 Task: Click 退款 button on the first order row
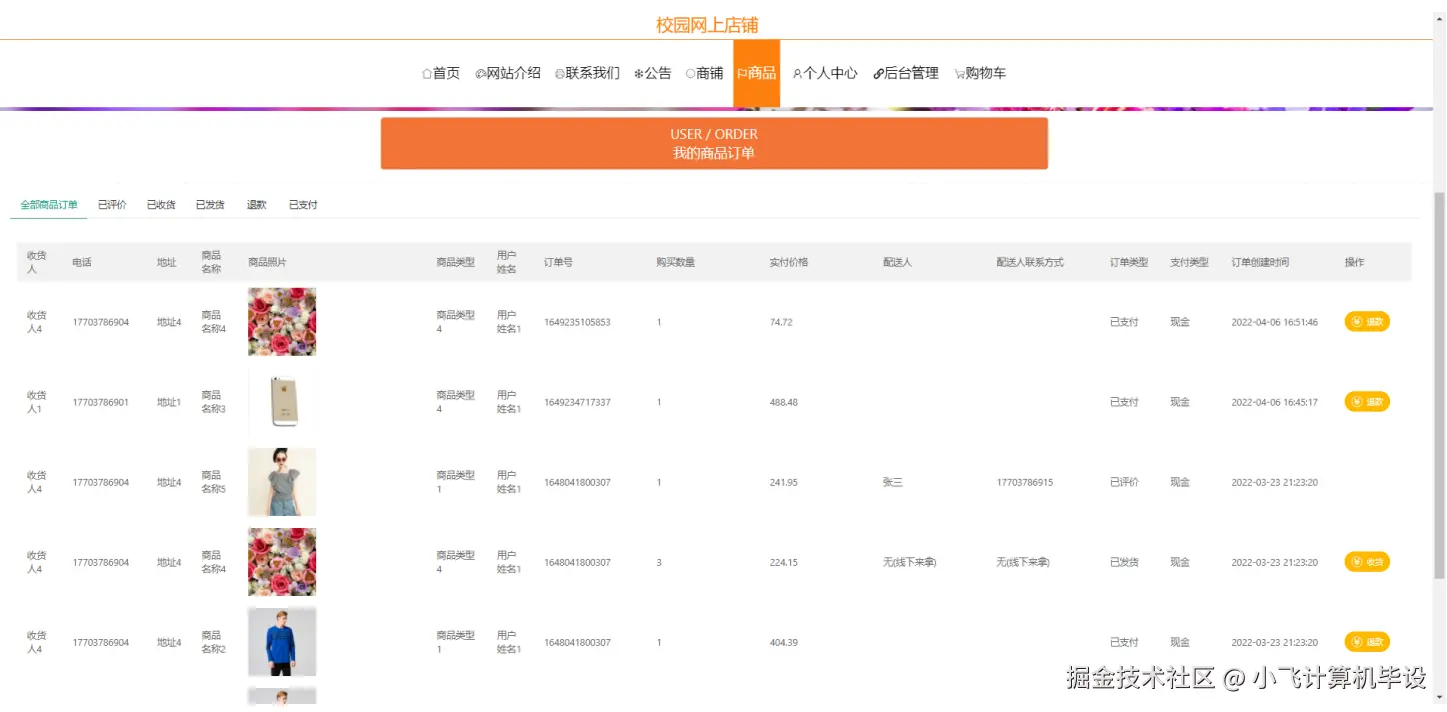(1367, 321)
